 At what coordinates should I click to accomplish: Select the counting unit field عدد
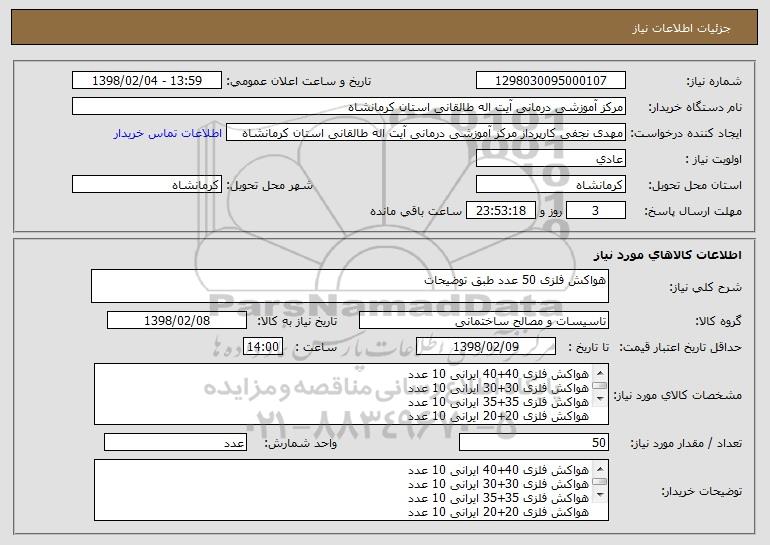click(175, 442)
